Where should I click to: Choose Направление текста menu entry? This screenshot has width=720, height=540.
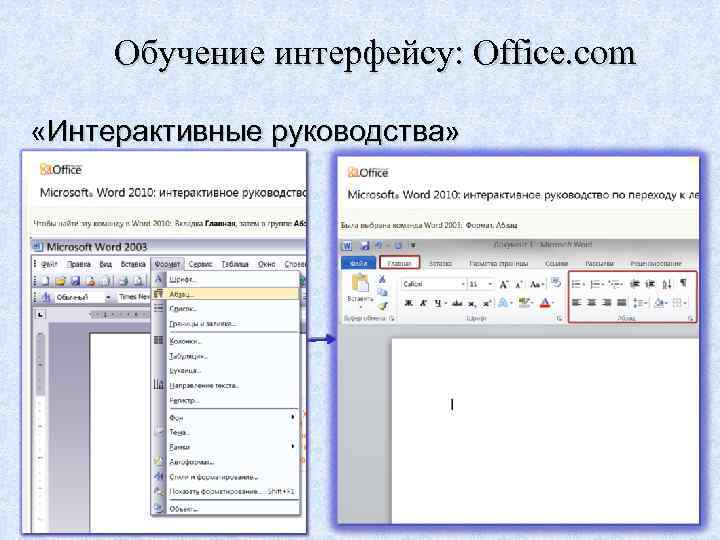point(225,386)
